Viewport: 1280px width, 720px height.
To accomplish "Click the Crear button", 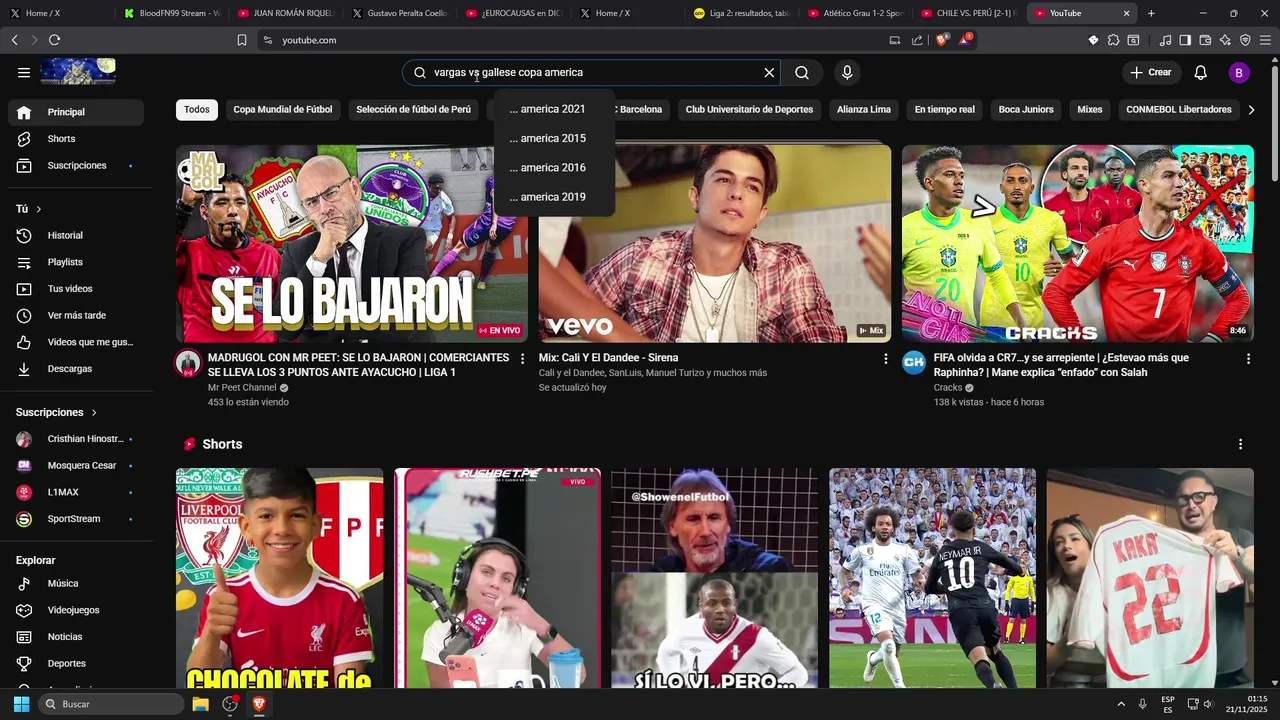I will [1151, 72].
